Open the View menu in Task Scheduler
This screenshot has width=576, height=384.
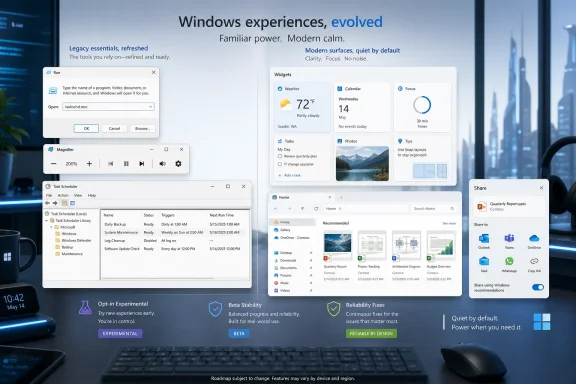click(x=78, y=195)
